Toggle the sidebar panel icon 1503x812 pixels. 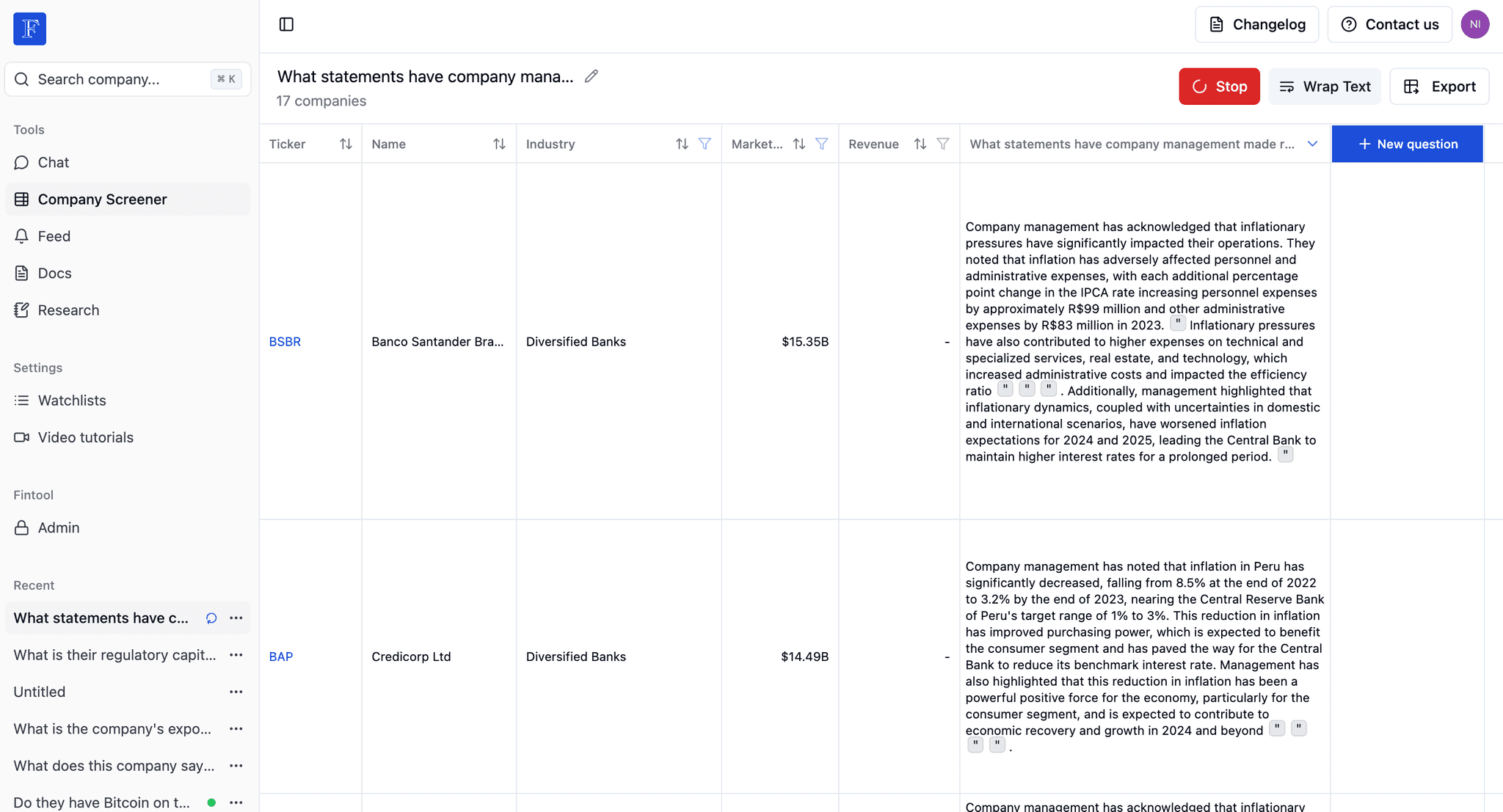[x=286, y=24]
